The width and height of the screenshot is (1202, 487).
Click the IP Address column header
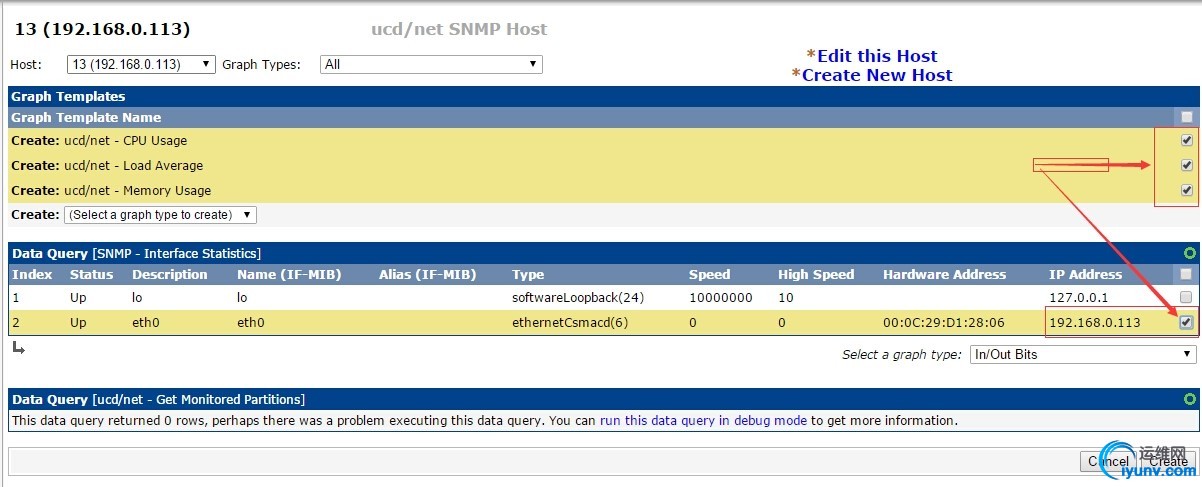(1086, 274)
